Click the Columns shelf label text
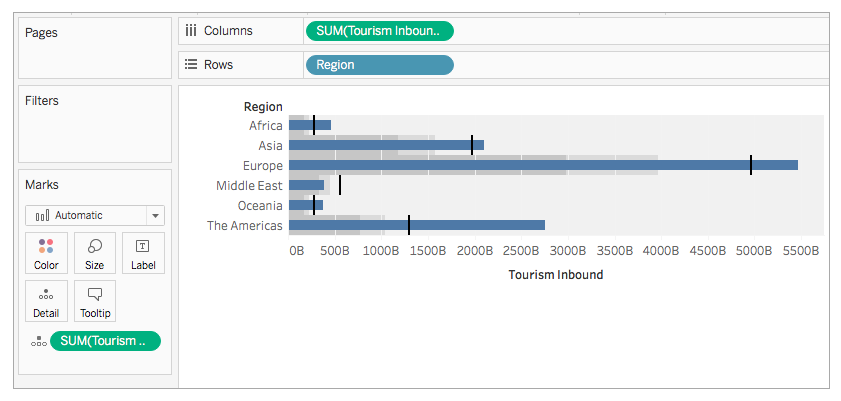841x401 pixels. coord(228,31)
